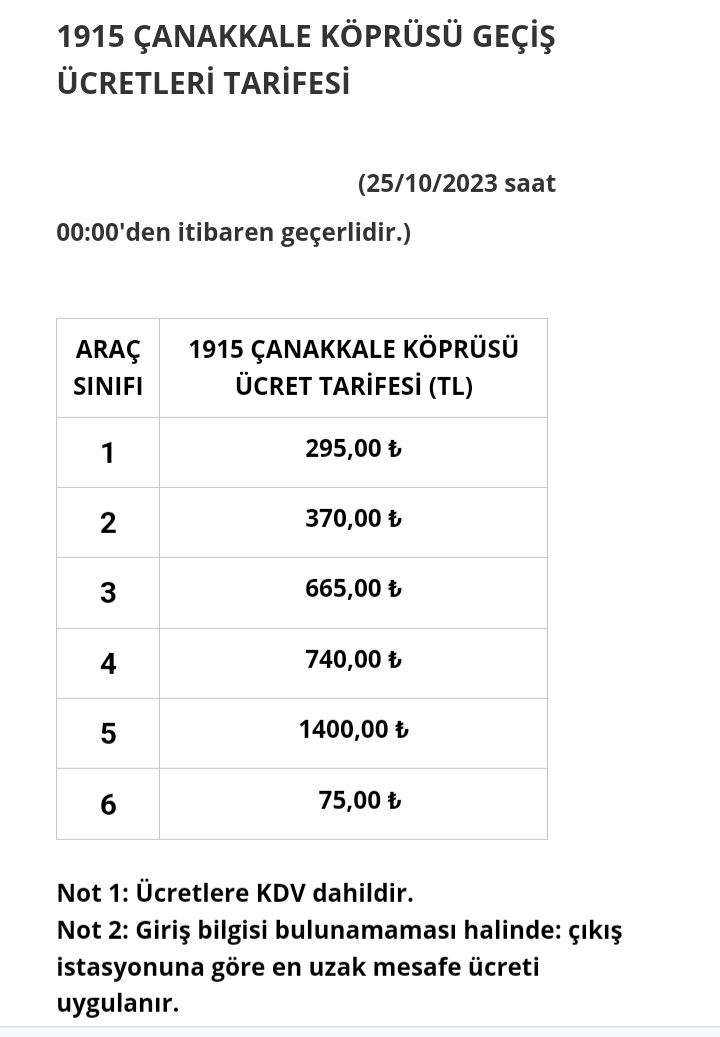Click vehicle class 4 cell
The image size is (720, 1037).
(x=108, y=663)
